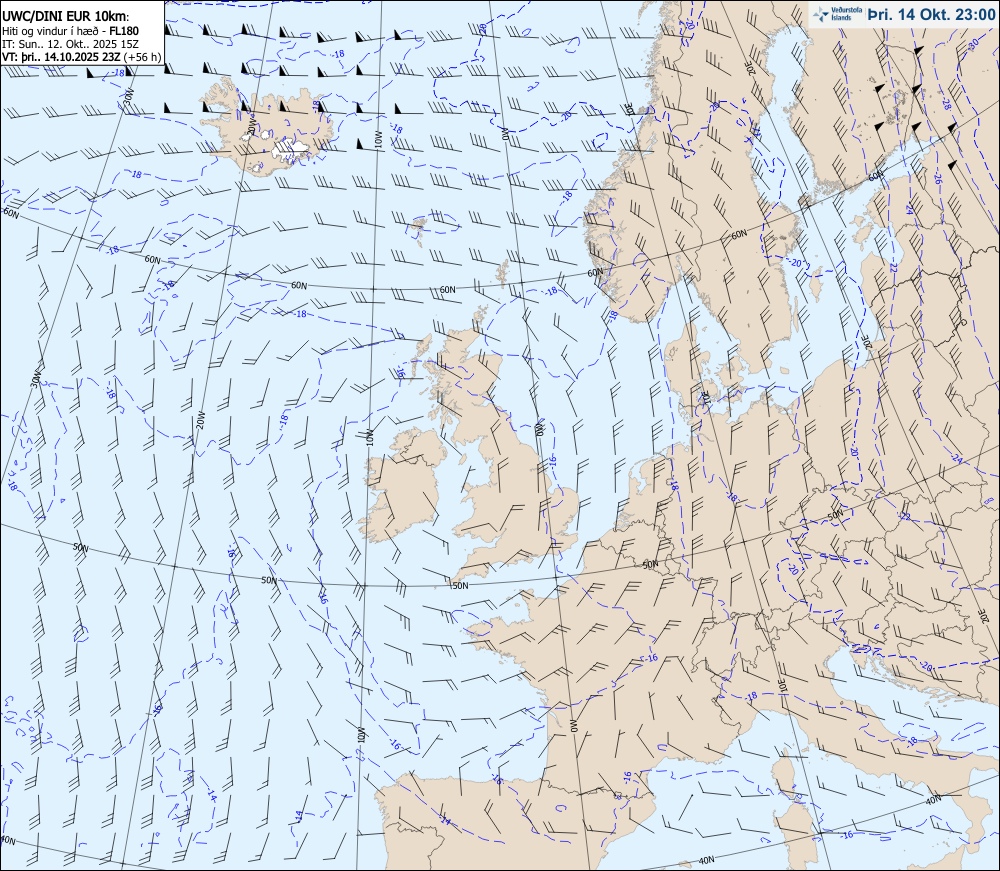Click the '-30' isotherm label
1000x871 pixels.
pyautogui.click(x=973, y=45)
